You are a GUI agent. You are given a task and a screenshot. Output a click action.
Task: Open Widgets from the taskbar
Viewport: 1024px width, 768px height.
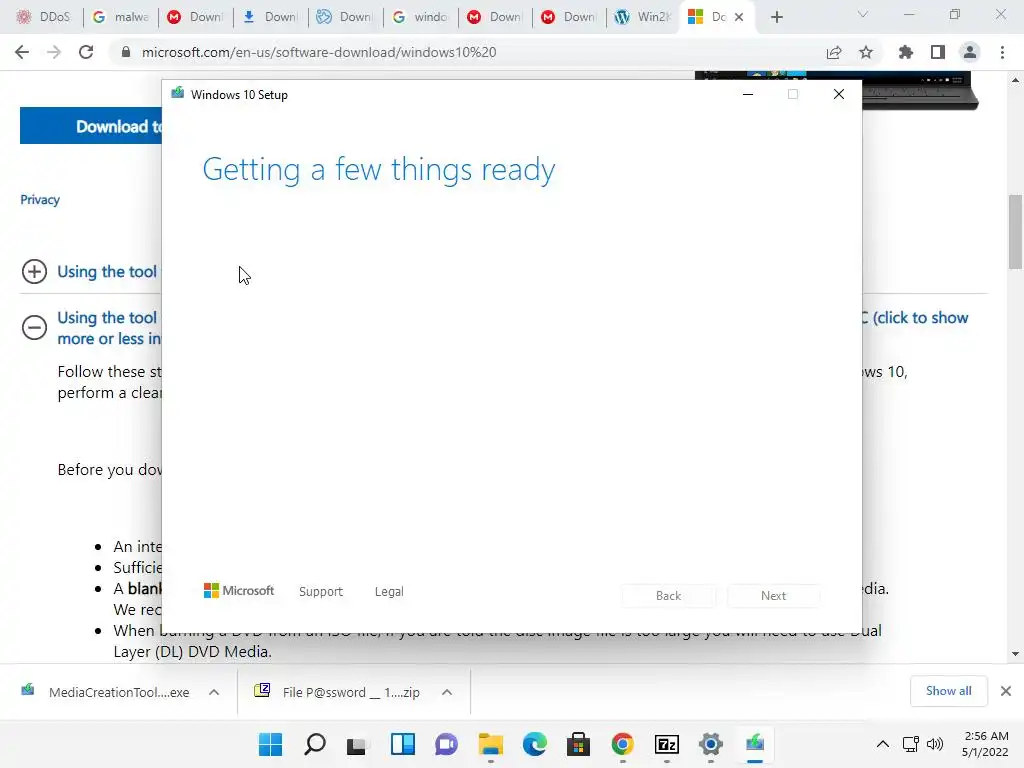point(402,744)
